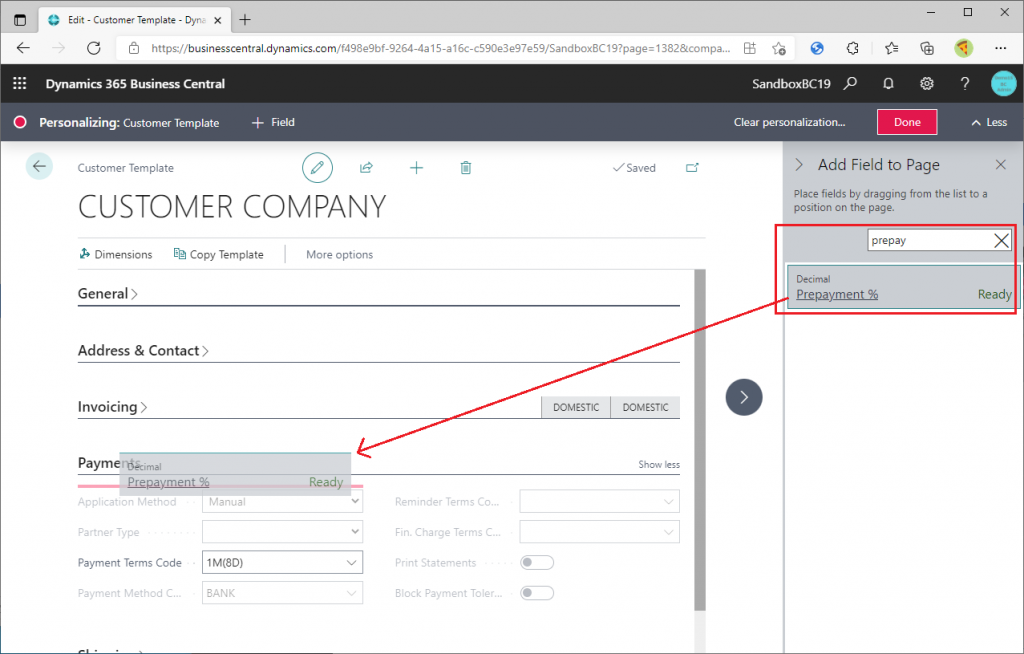Open the settings gear menu

(927, 84)
